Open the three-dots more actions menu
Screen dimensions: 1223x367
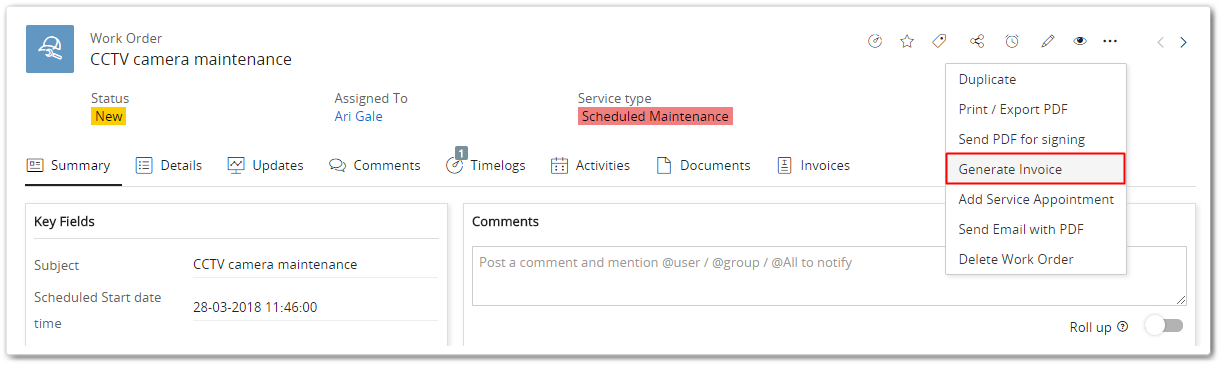[1110, 41]
